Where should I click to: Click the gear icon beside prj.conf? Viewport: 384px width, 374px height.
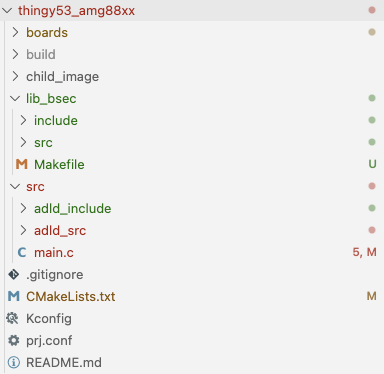point(14,340)
